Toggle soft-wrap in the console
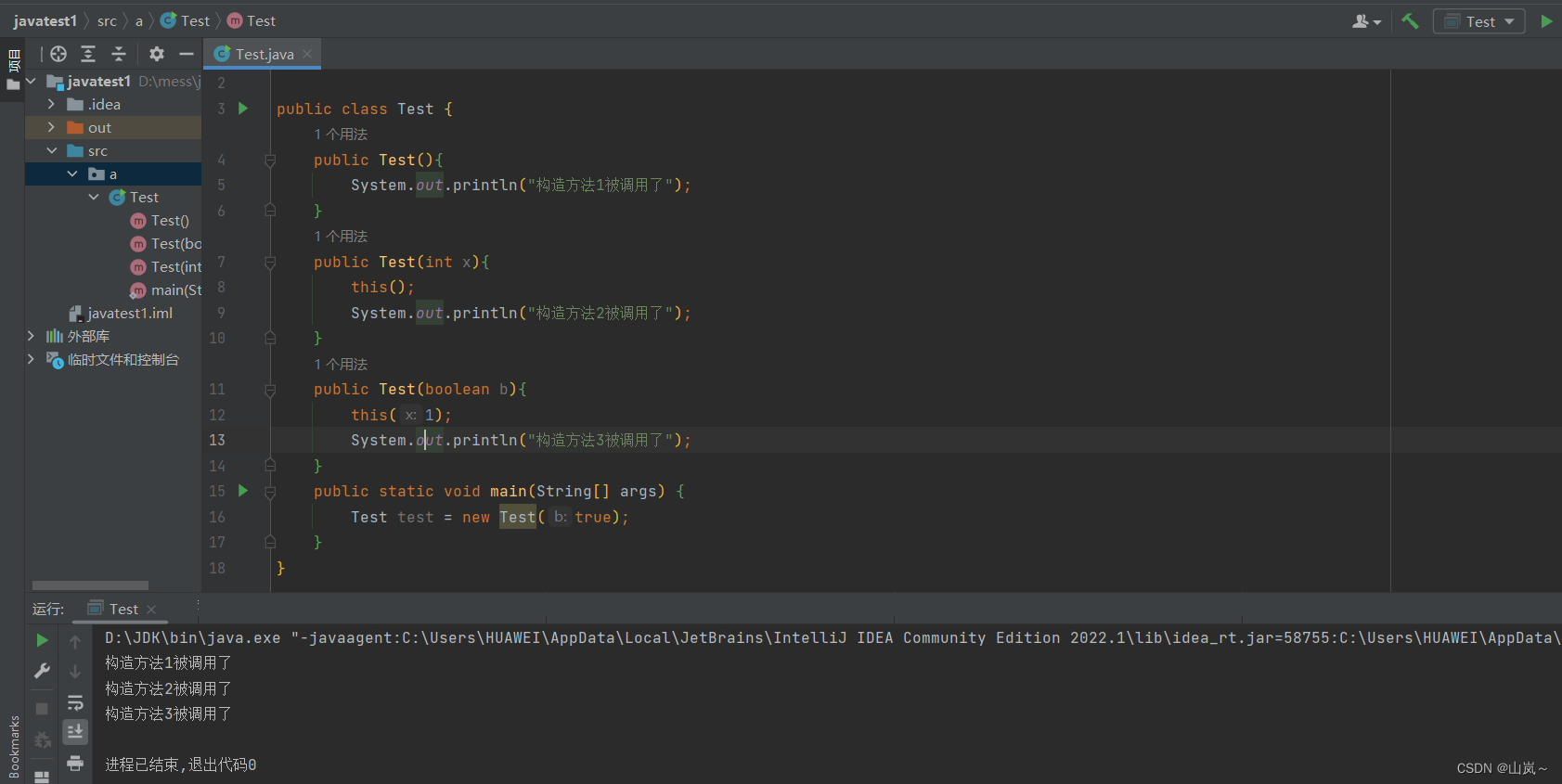The height and width of the screenshot is (784, 1562). (75, 702)
